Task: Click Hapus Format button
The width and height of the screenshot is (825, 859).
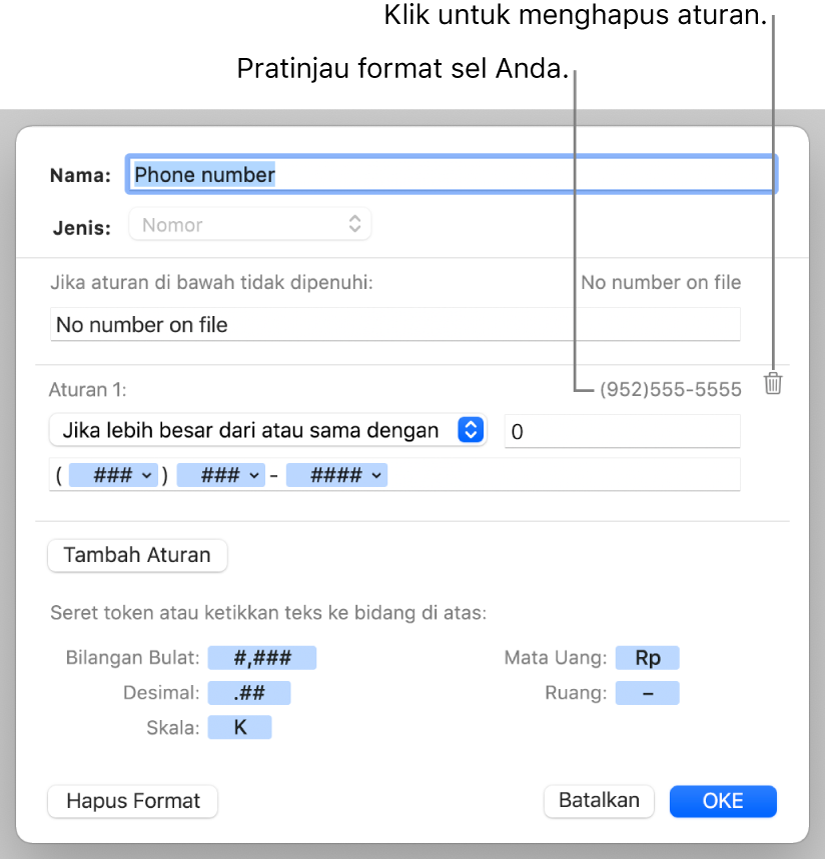Action: [x=133, y=801]
